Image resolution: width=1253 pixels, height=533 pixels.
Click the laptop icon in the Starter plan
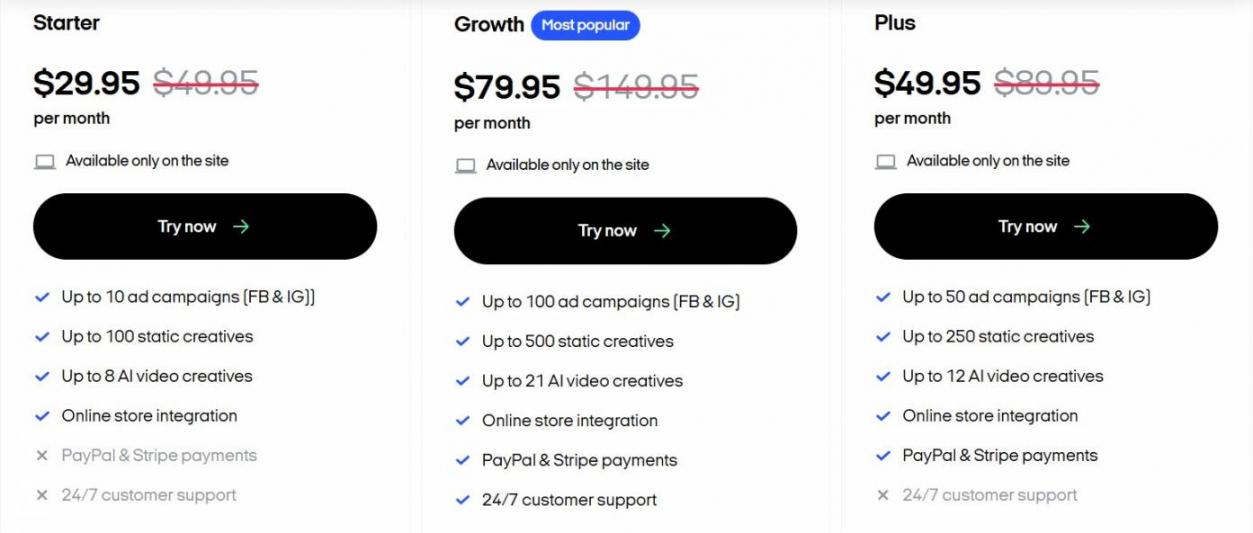[45, 161]
